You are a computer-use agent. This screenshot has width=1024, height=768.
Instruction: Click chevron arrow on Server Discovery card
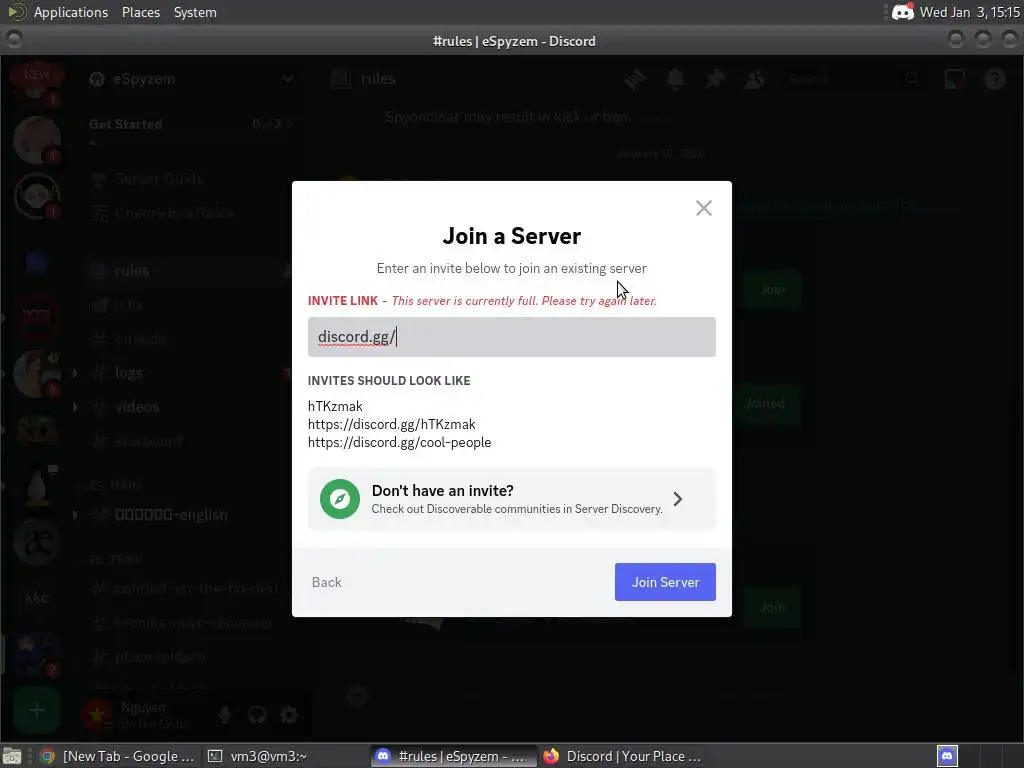[x=678, y=499]
